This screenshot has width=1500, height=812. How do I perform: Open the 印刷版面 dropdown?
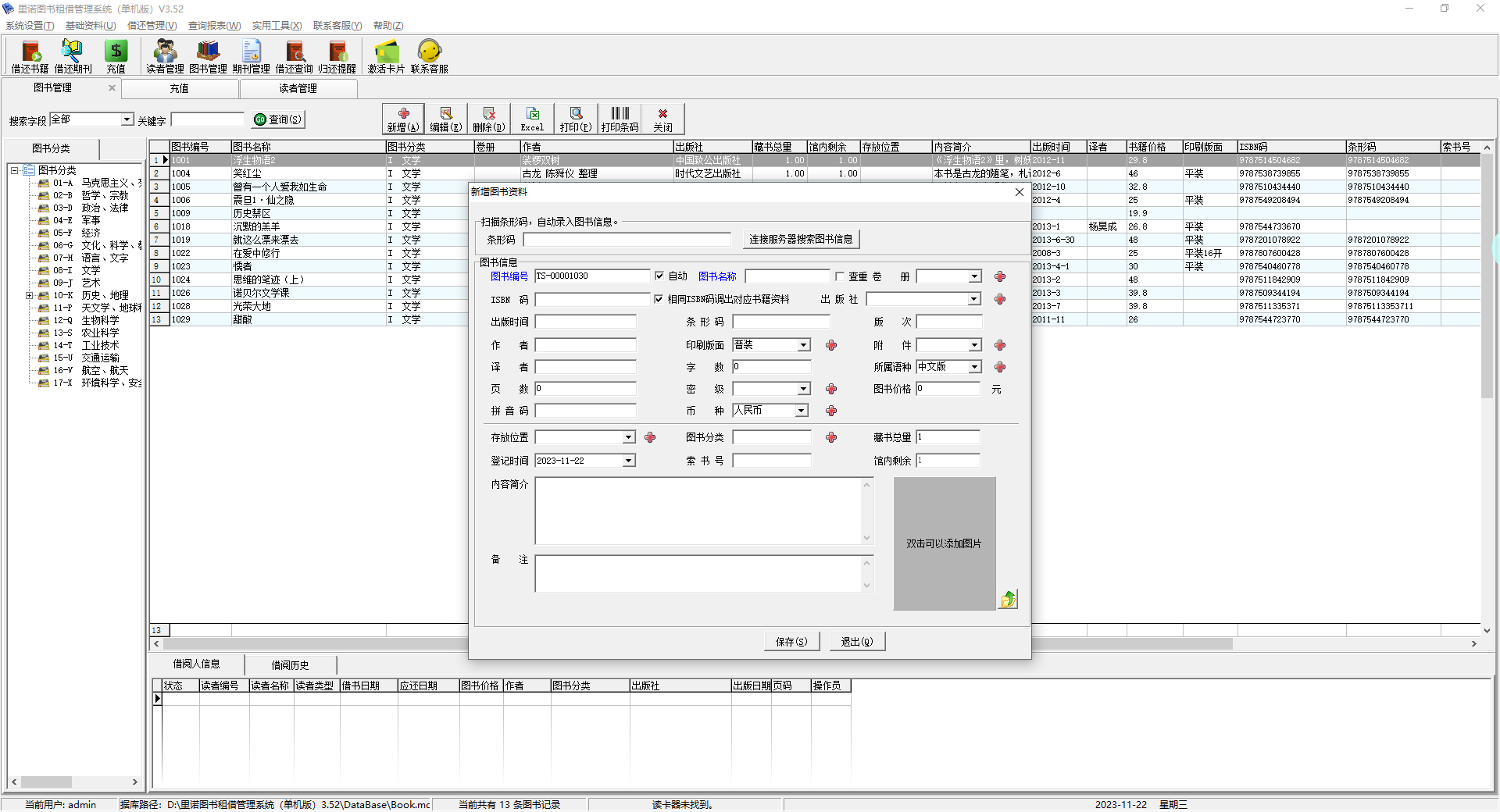[x=803, y=345]
